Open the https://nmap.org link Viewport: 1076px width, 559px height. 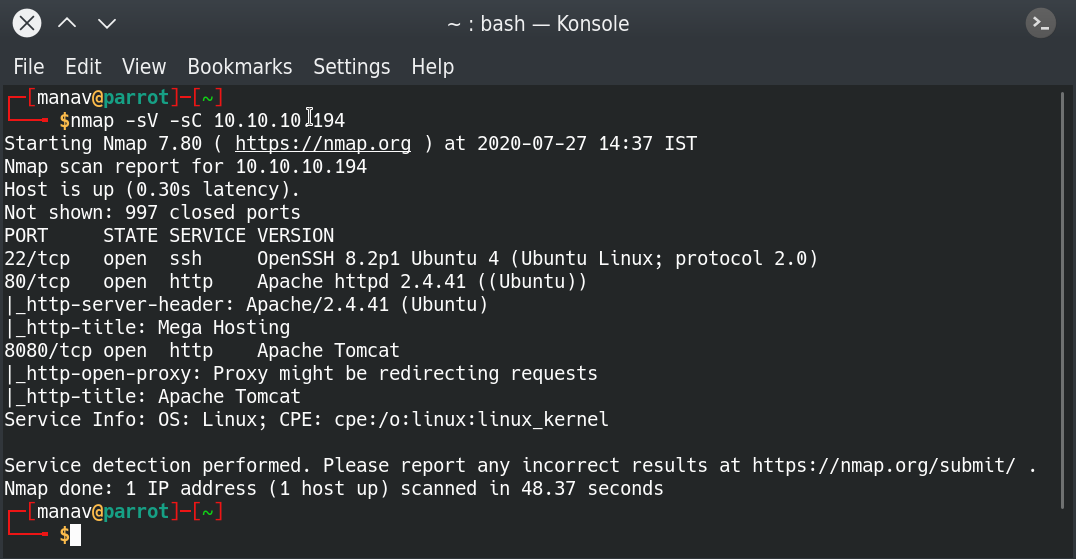pyautogui.click(x=323, y=144)
